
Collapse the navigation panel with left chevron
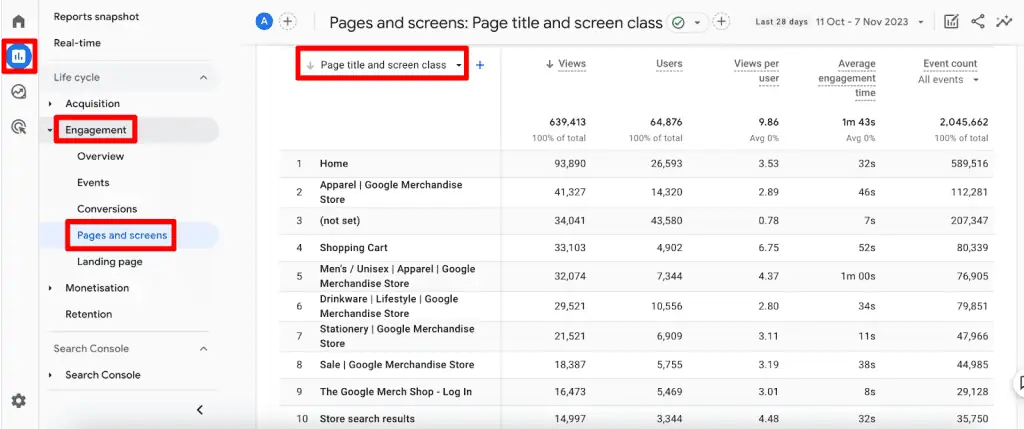click(200, 410)
